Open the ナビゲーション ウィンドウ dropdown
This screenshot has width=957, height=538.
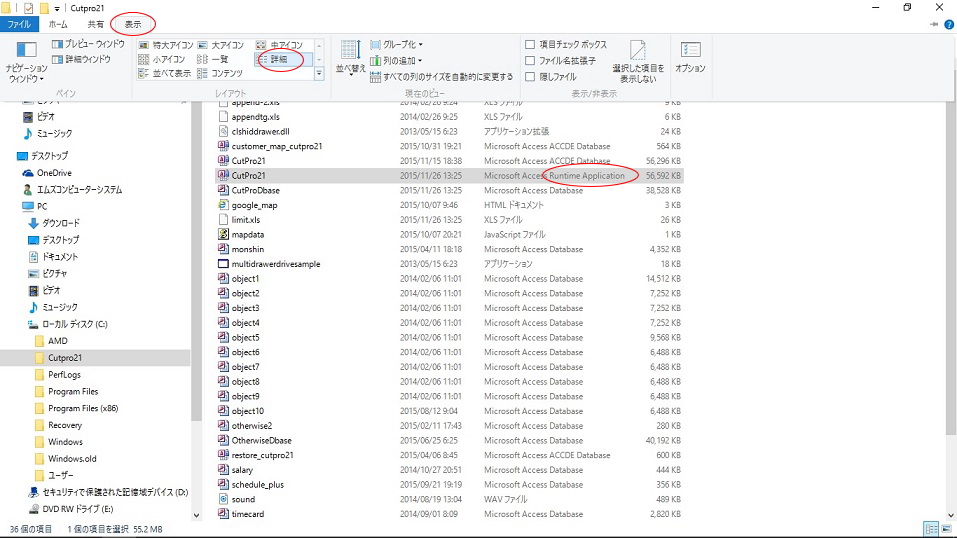point(26,62)
